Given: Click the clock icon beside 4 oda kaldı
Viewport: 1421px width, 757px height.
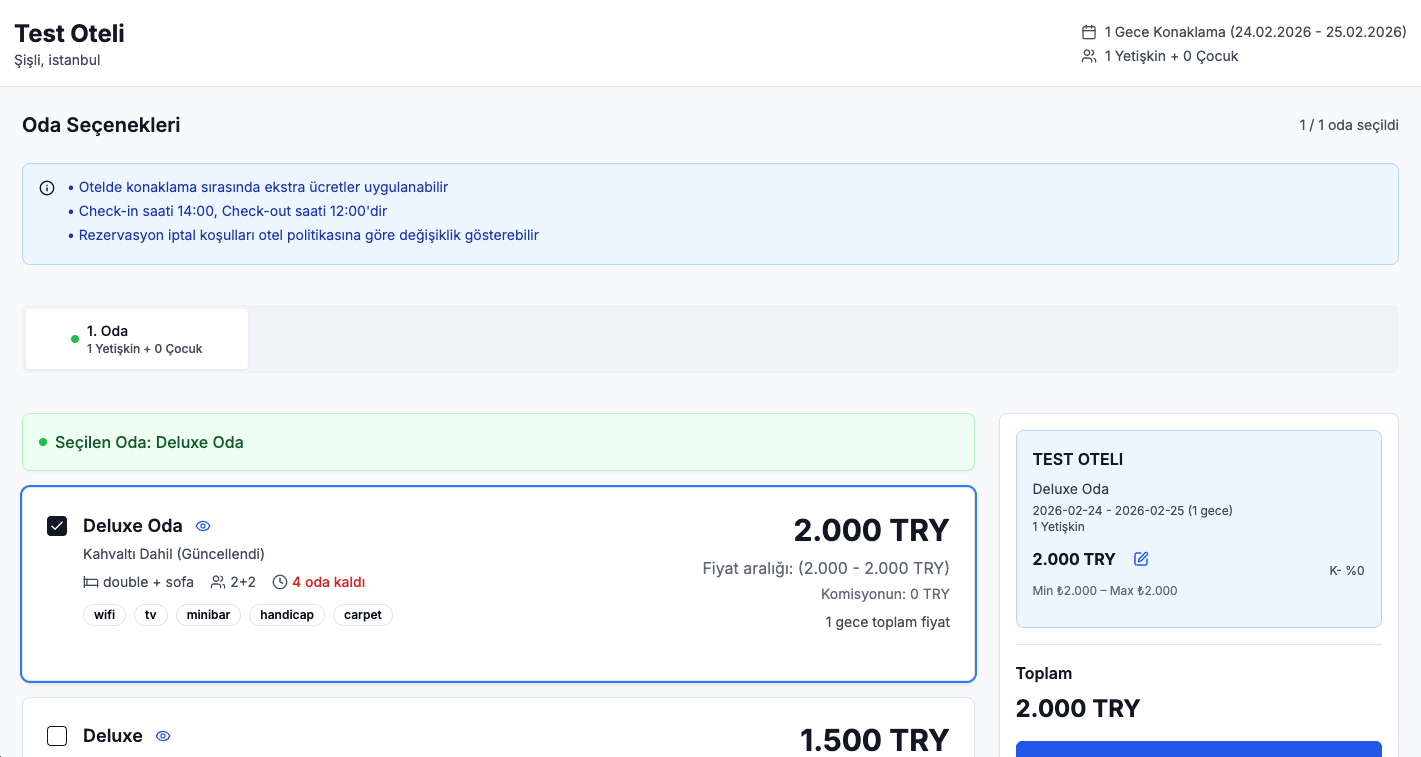Looking at the screenshot, I should click(x=280, y=582).
